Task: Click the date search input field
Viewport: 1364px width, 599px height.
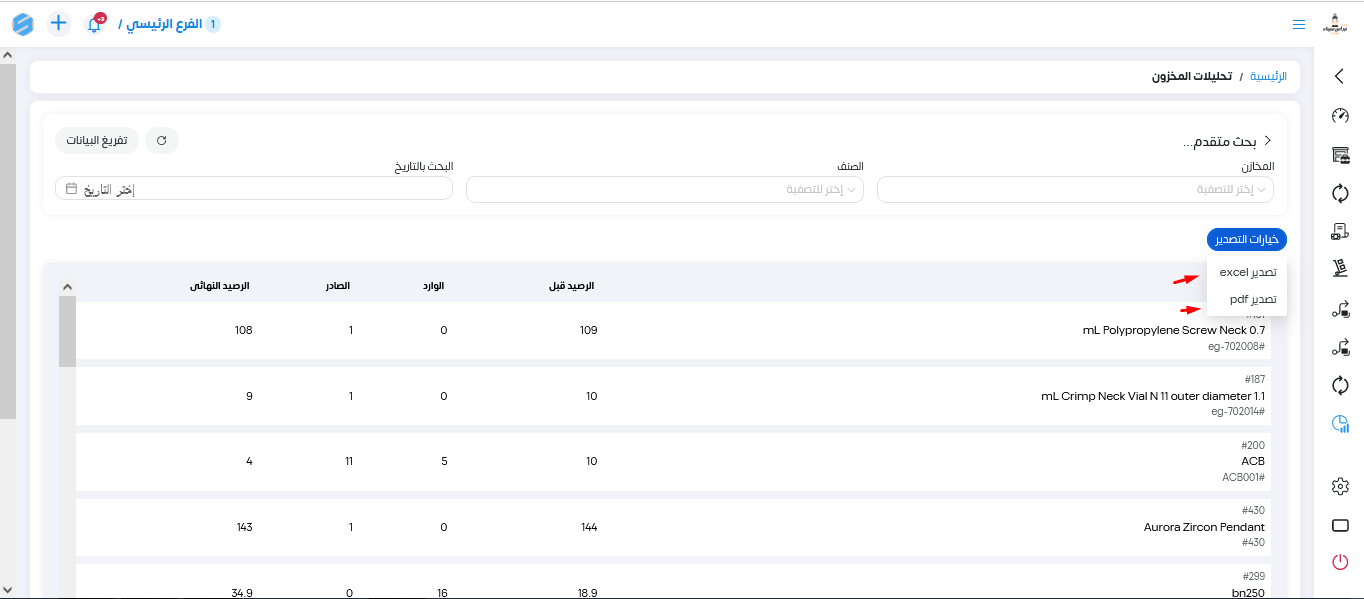Action: 254,190
